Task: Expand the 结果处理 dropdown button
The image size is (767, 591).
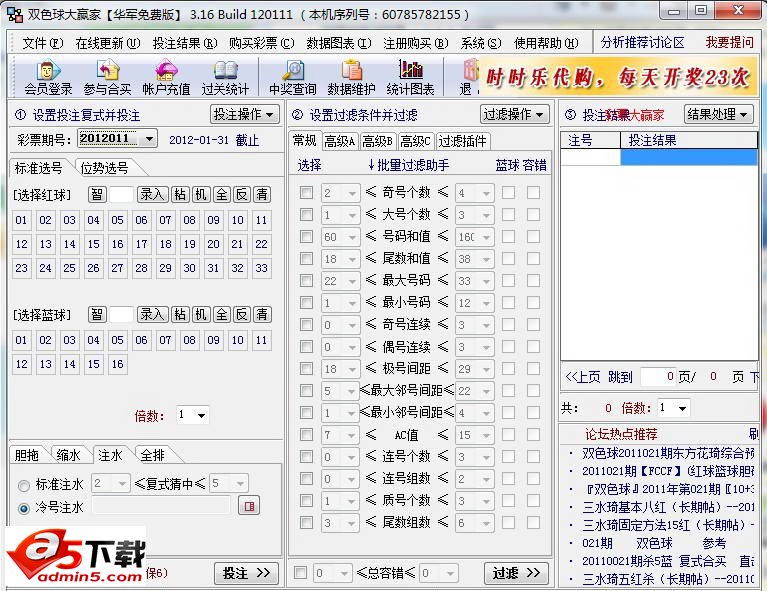Action: (x=717, y=114)
